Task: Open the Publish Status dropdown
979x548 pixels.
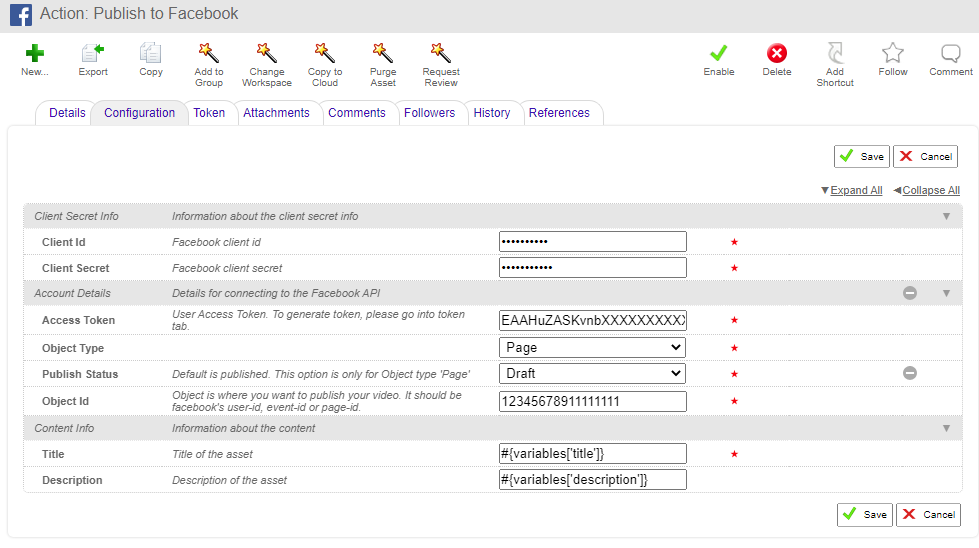Action: [592, 373]
